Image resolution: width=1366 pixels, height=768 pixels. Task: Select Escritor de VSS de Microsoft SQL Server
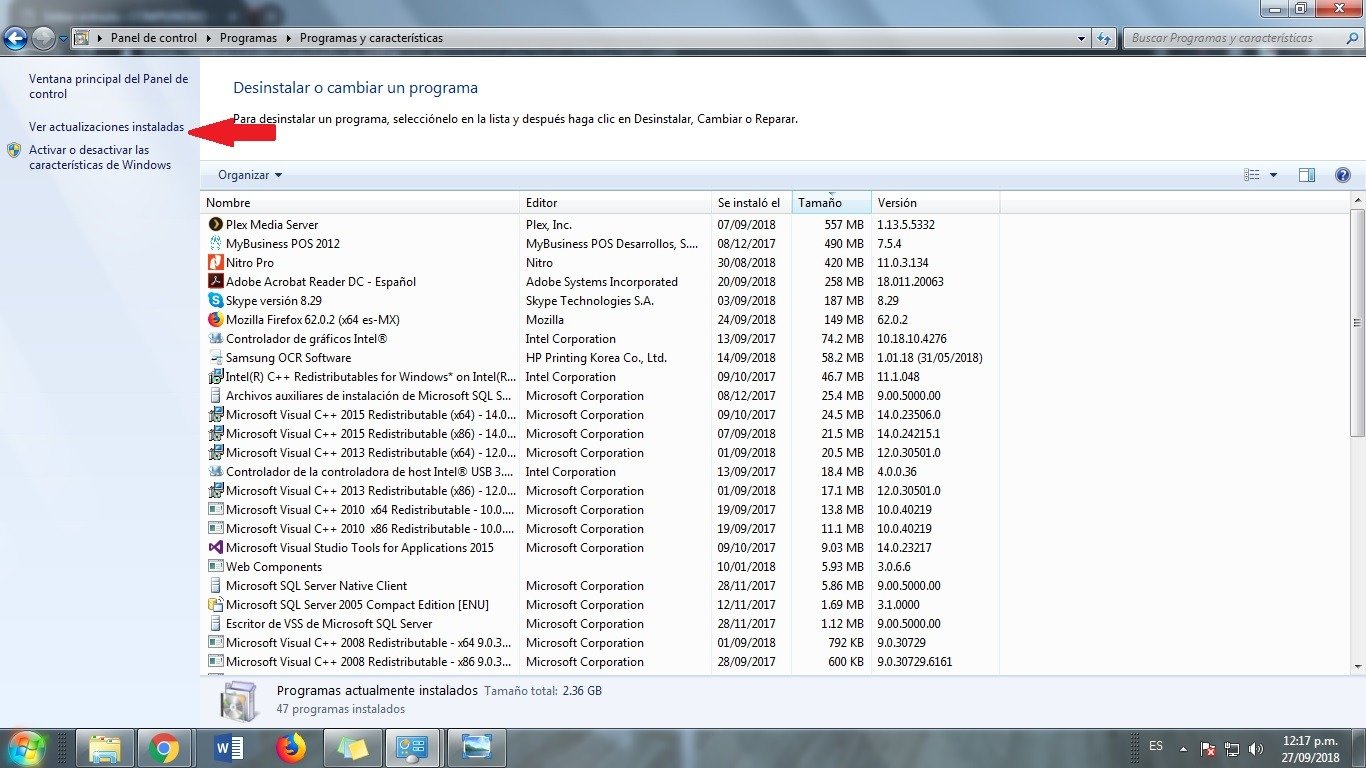[x=600, y=624]
